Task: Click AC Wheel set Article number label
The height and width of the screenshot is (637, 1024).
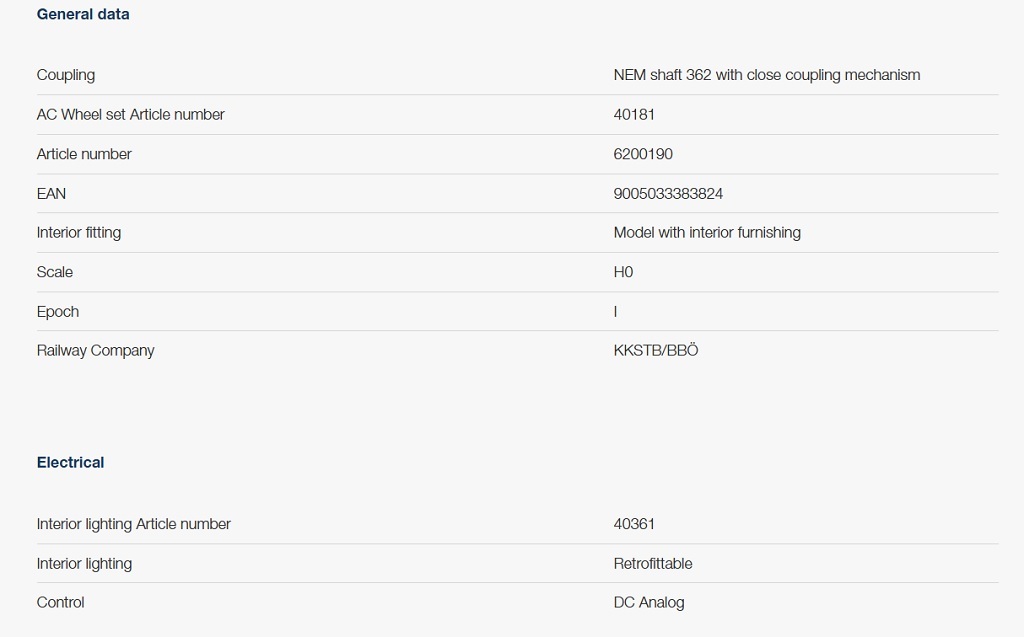Action: coord(131,114)
